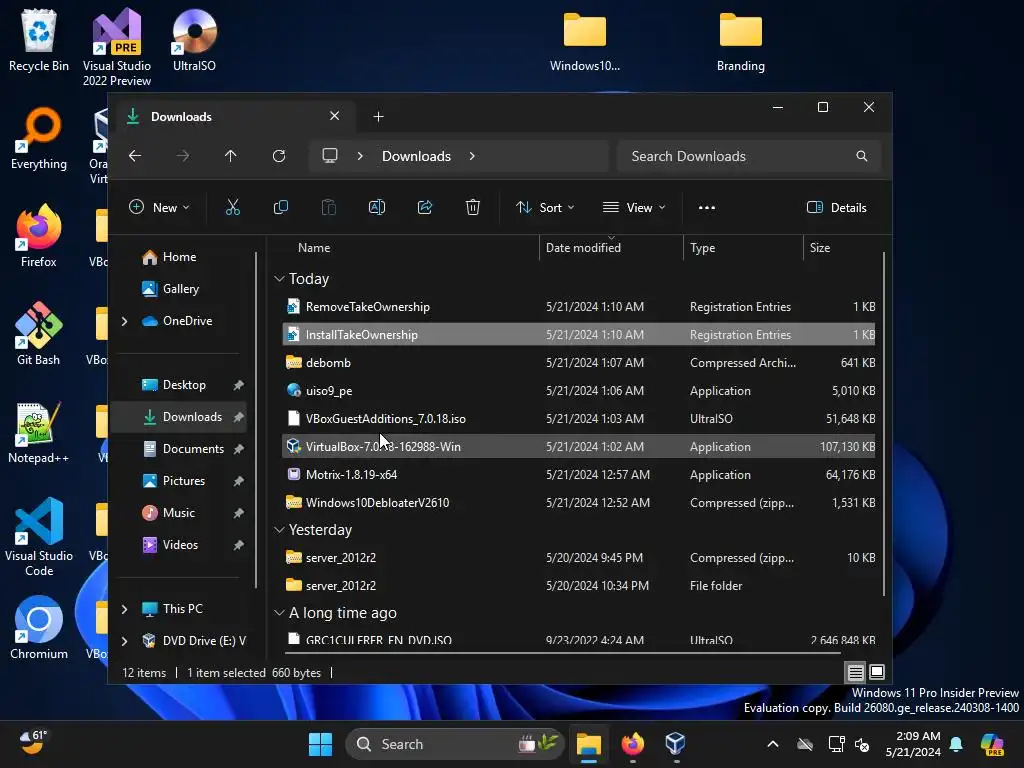
Task: Open the View dropdown menu
Action: coord(633,208)
